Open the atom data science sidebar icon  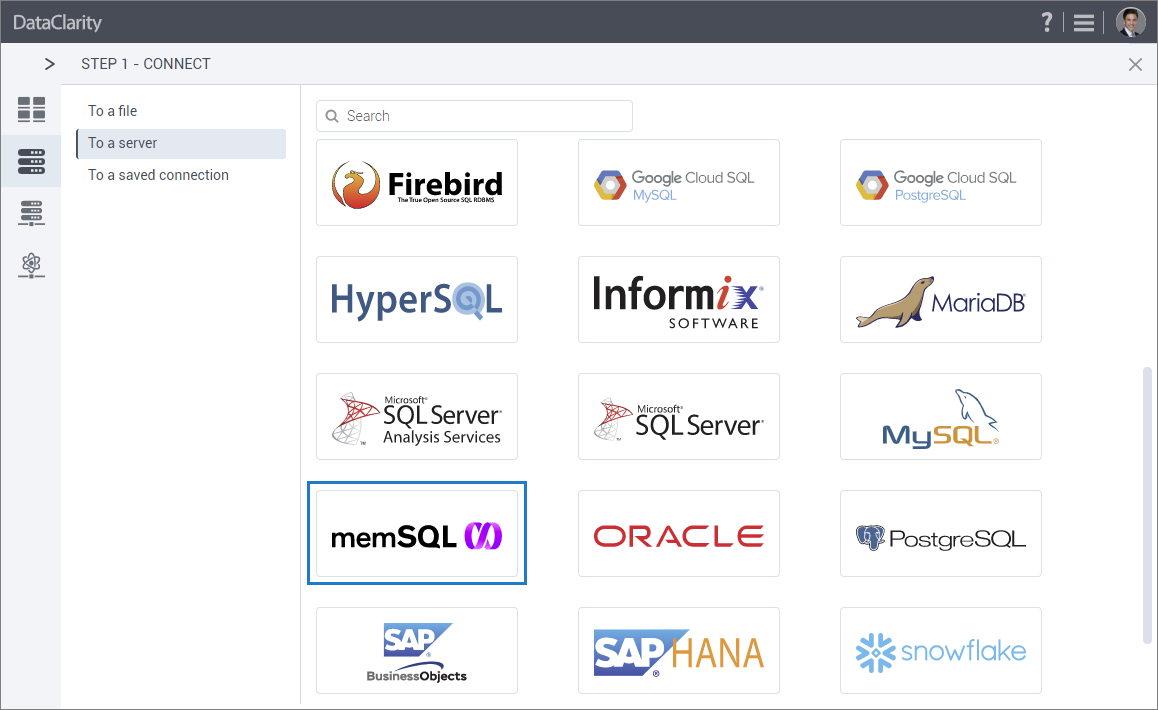tap(31, 264)
